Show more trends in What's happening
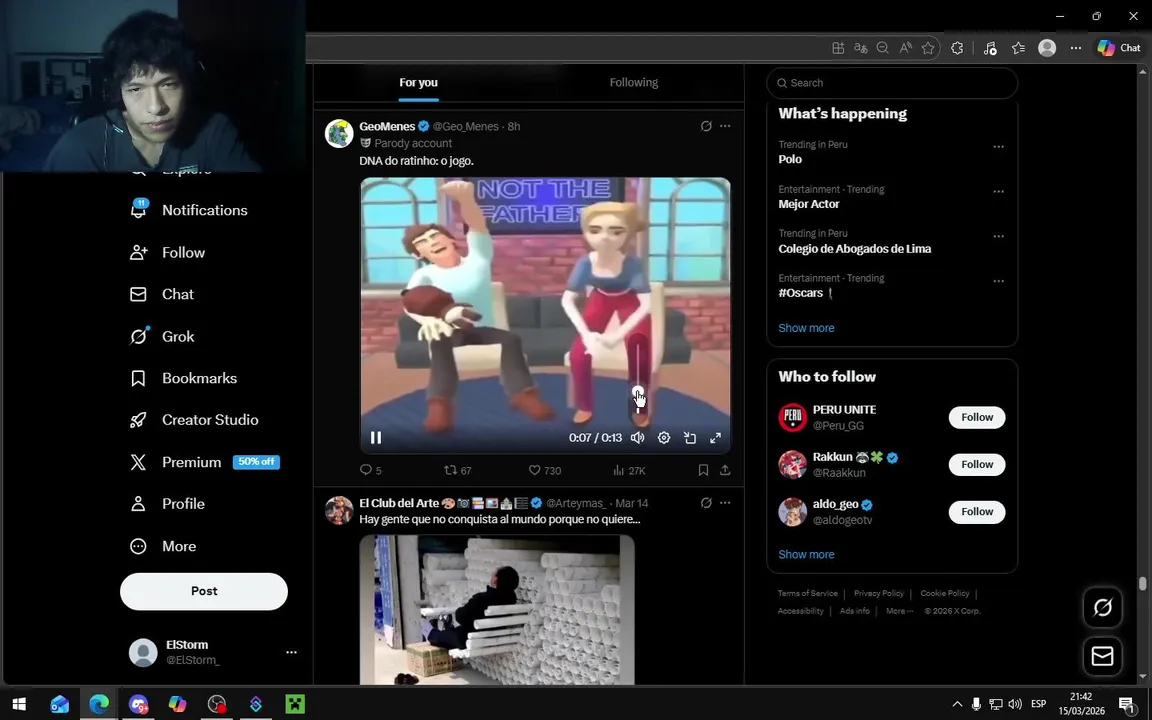This screenshot has height=720, width=1152. [806, 328]
